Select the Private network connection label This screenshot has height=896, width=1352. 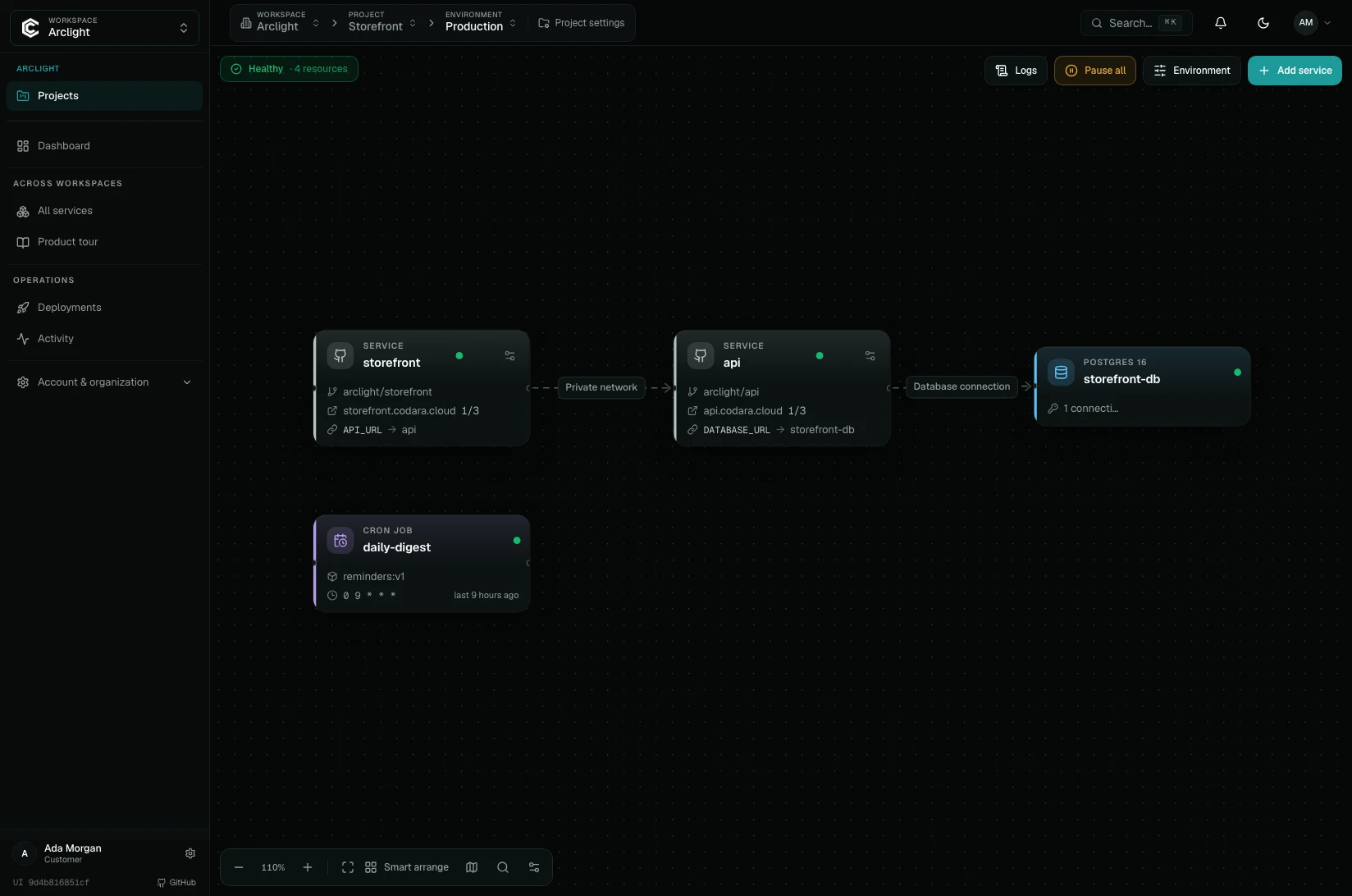pyautogui.click(x=601, y=387)
